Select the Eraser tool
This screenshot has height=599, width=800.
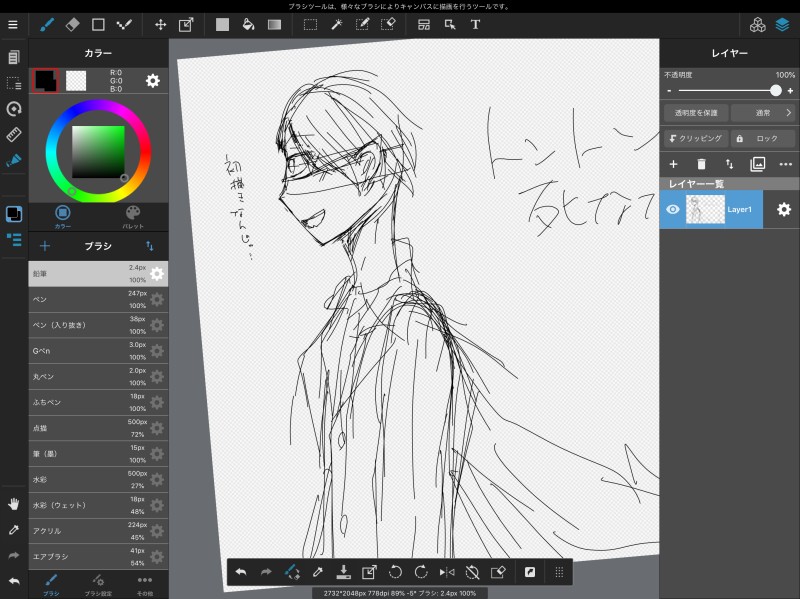(x=72, y=24)
